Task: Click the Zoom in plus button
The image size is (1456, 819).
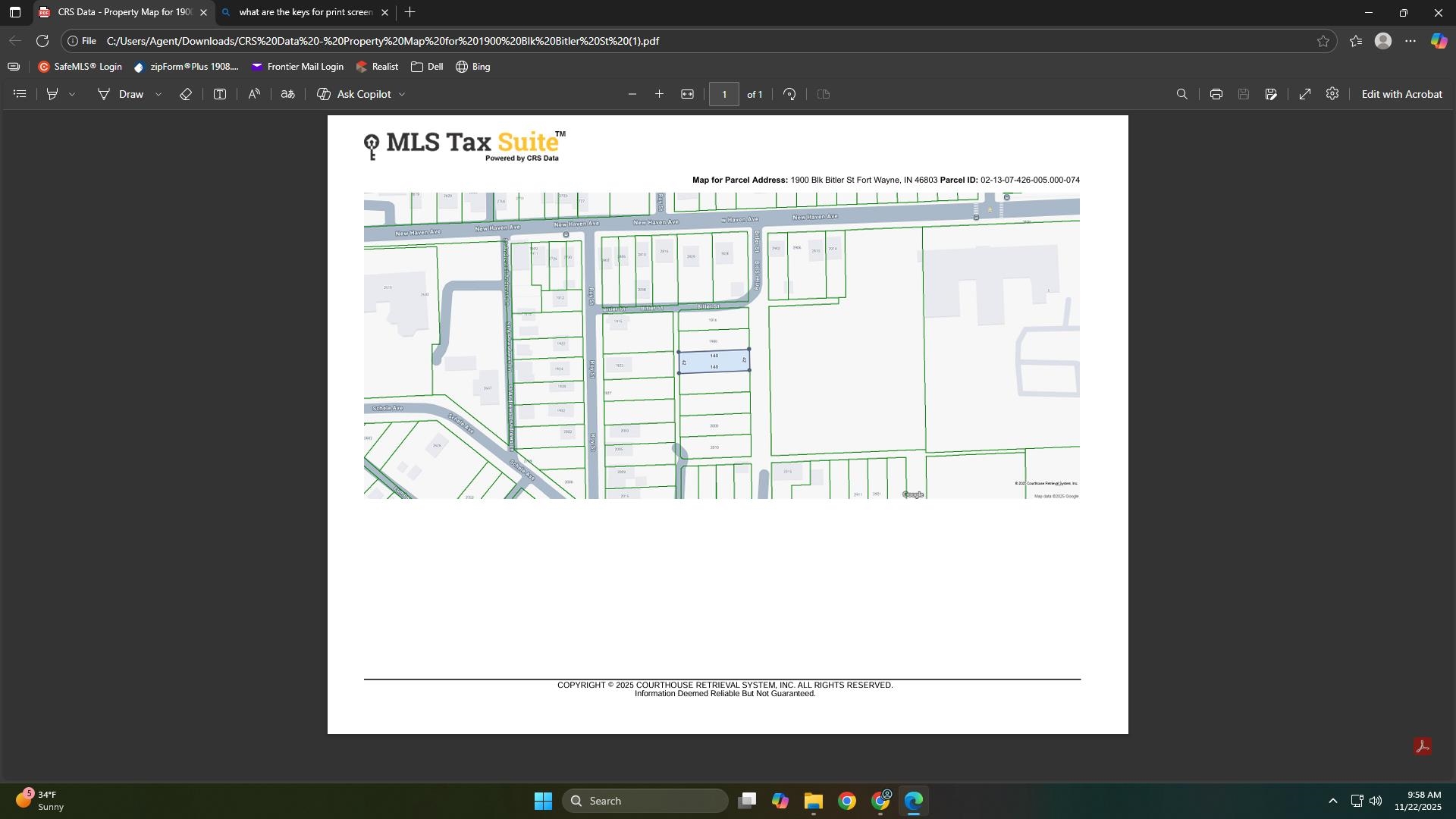Action: tap(659, 94)
